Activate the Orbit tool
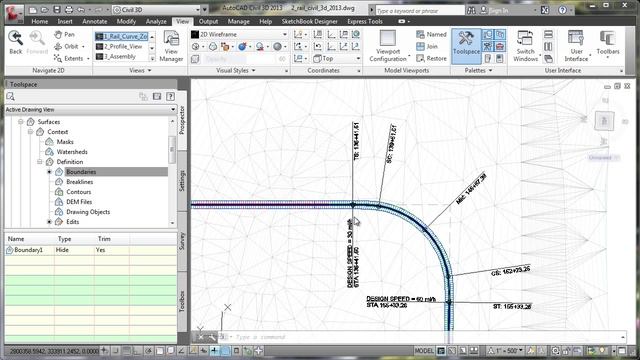This screenshot has height=360, width=640. [67, 47]
